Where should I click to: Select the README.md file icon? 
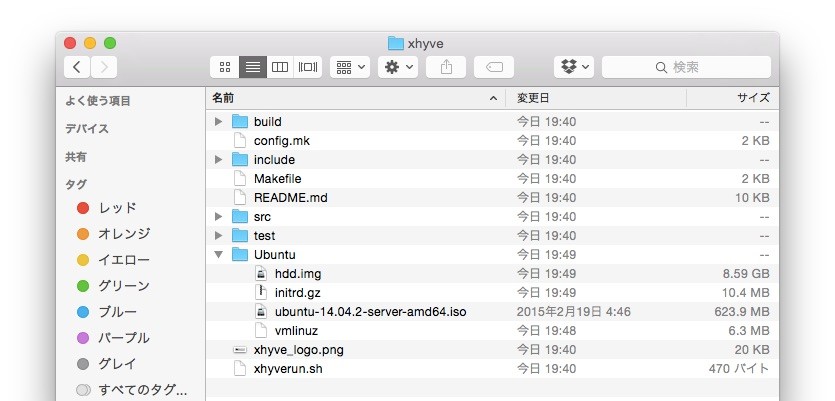click(240, 198)
